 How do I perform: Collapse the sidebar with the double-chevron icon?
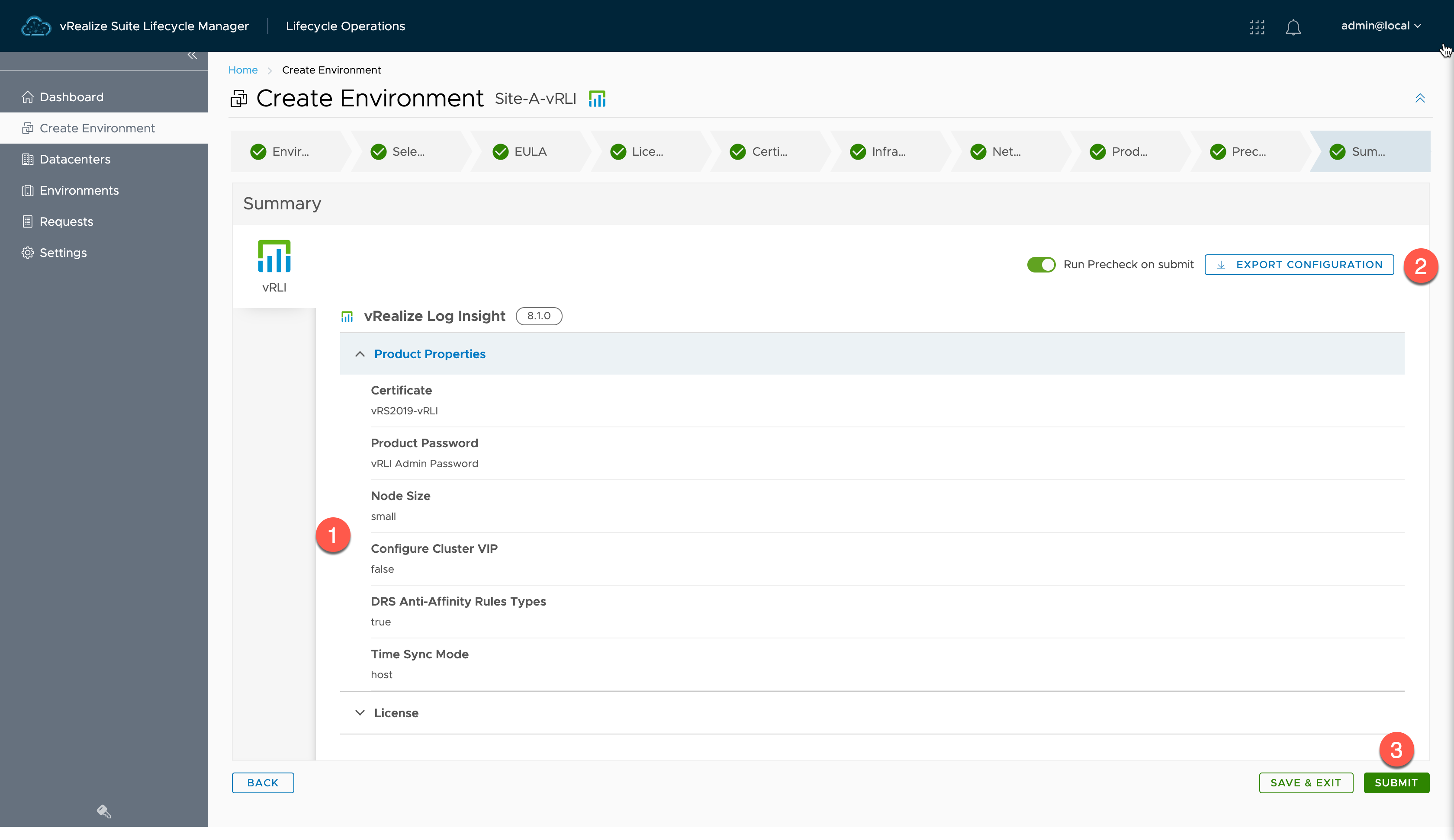192,55
